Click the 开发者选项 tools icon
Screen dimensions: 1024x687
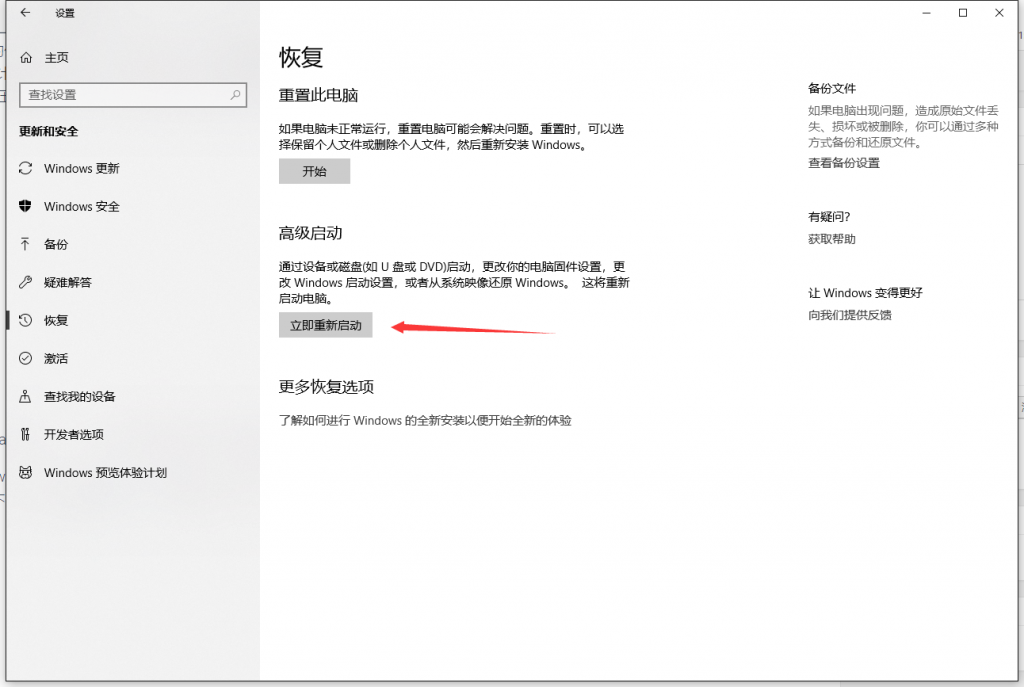click(x=26, y=435)
